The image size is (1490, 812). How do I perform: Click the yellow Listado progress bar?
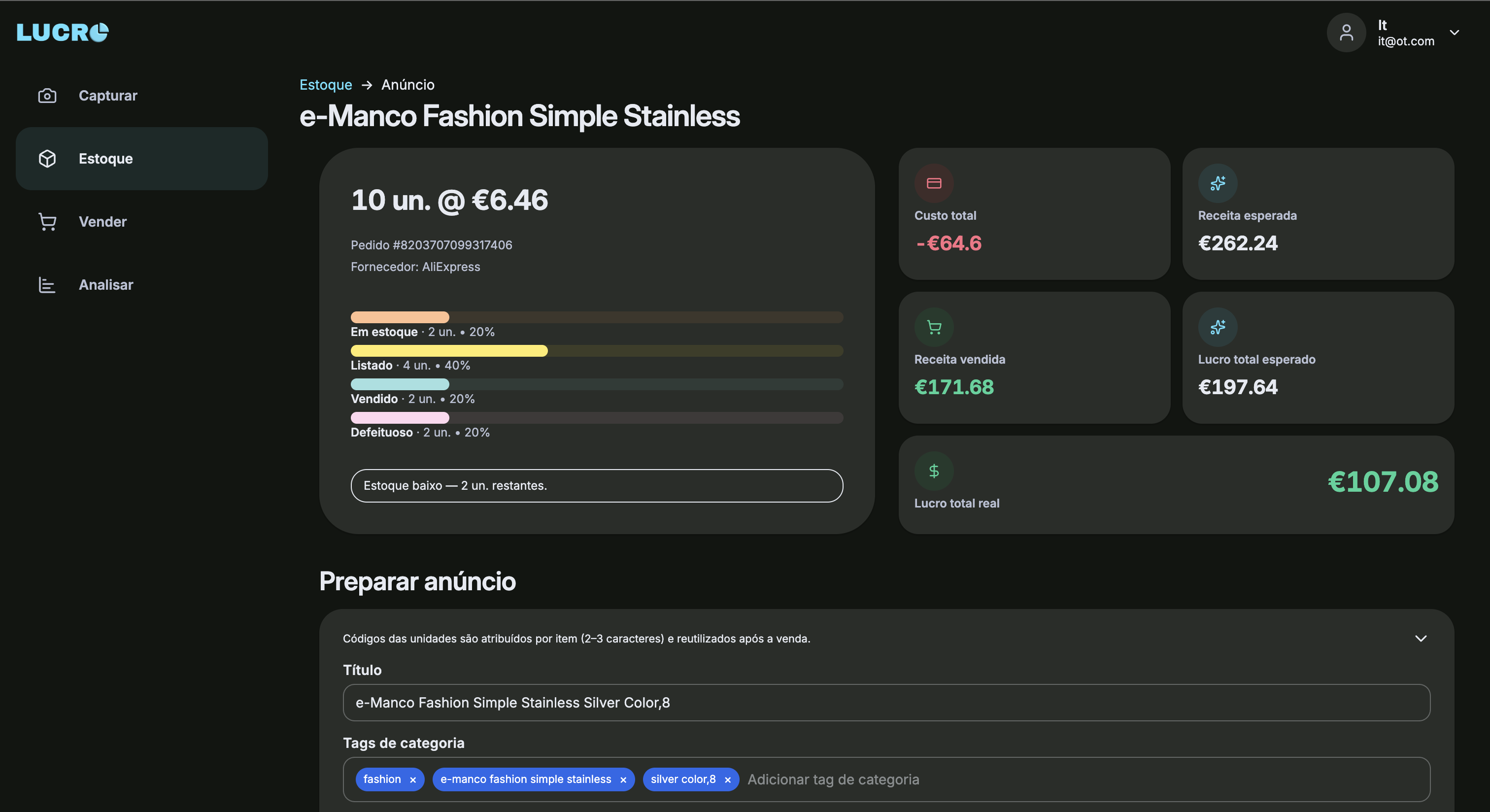[449, 350]
